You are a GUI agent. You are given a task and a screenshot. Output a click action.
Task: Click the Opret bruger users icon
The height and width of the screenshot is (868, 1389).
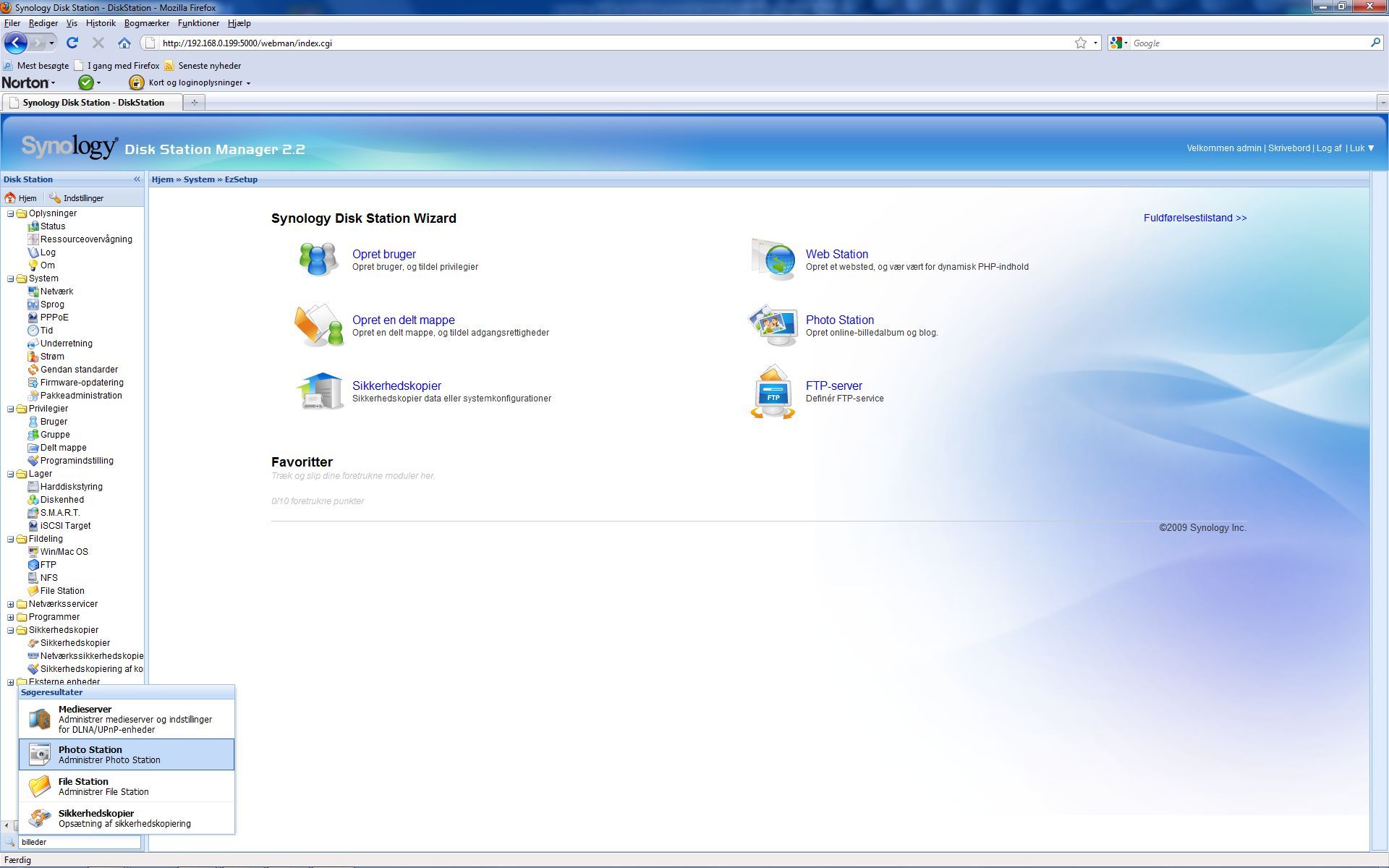click(318, 259)
